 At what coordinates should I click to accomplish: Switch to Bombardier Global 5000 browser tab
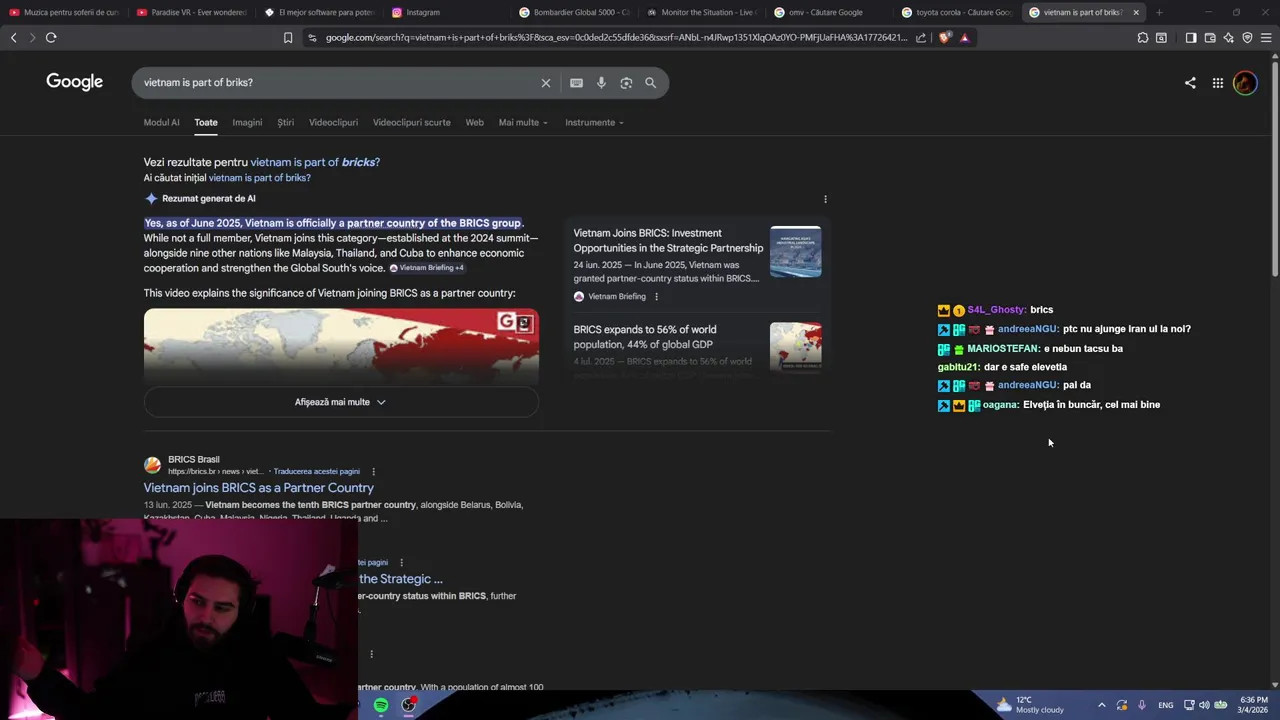(575, 12)
